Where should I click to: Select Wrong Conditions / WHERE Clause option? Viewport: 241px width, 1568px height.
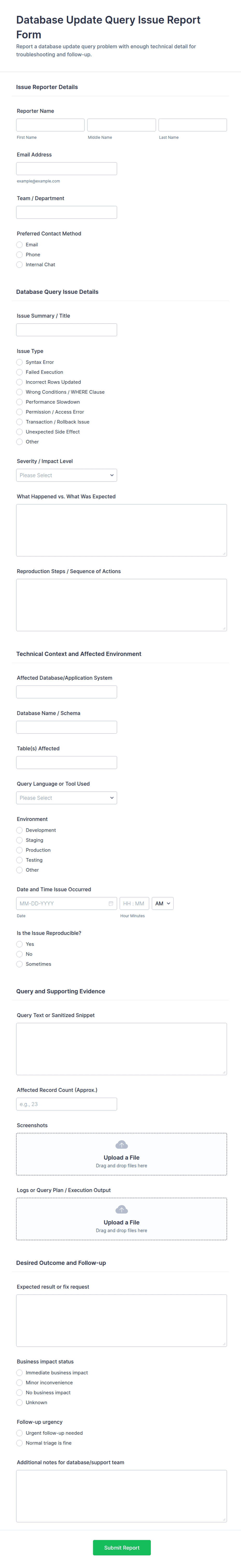(x=19, y=392)
